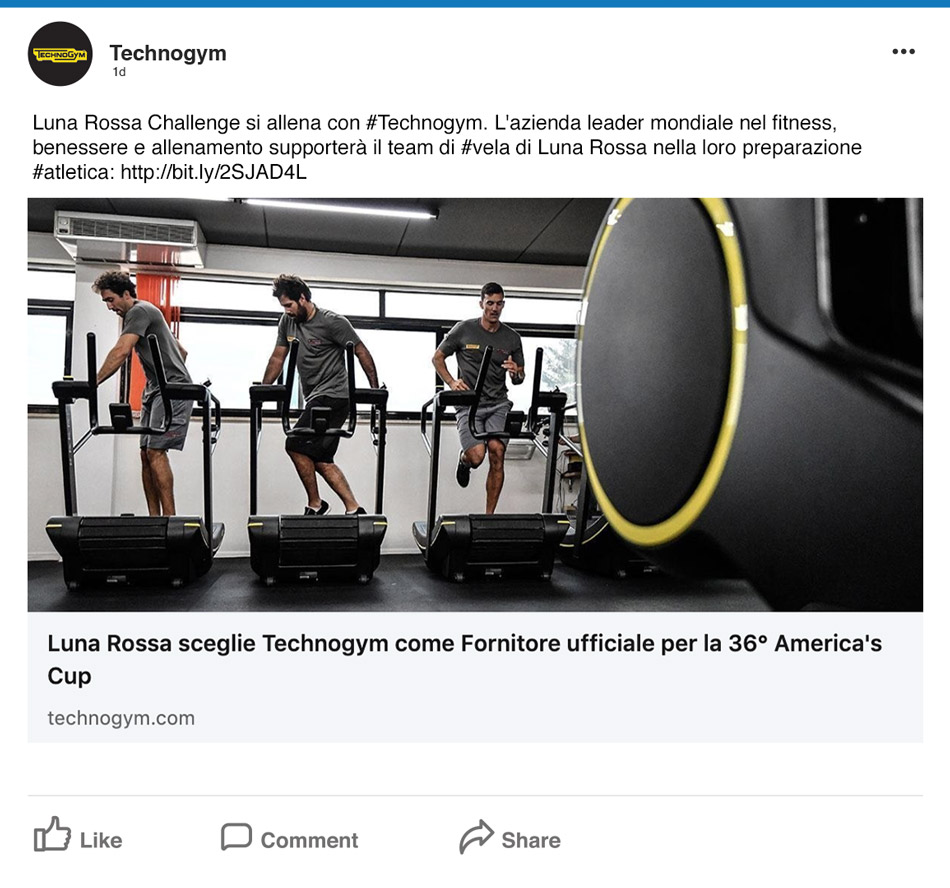The image size is (950, 888).
Task: Select the #atletica hashtag
Action: [x=73, y=173]
